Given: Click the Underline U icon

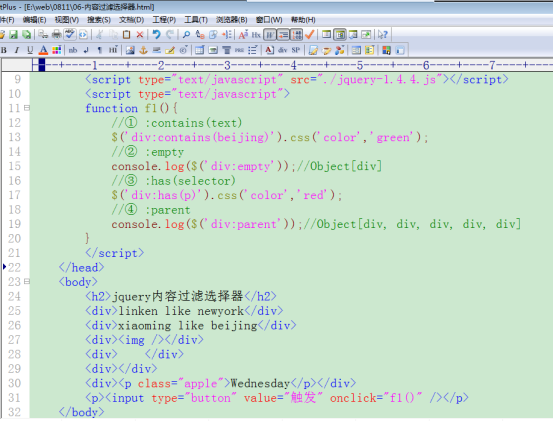Looking at the screenshot, I should point(30,50).
